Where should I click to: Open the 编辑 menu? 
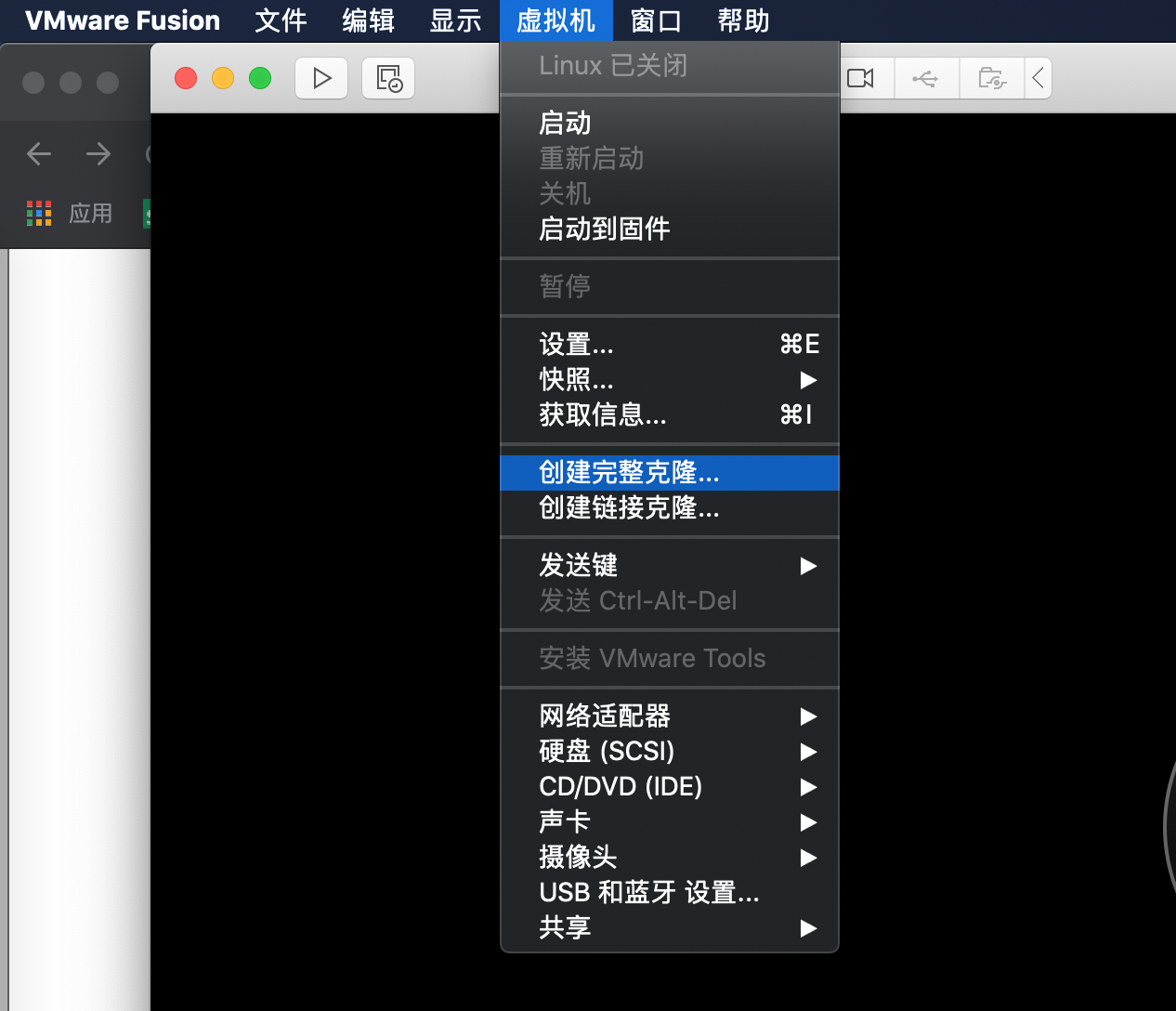coord(368,20)
